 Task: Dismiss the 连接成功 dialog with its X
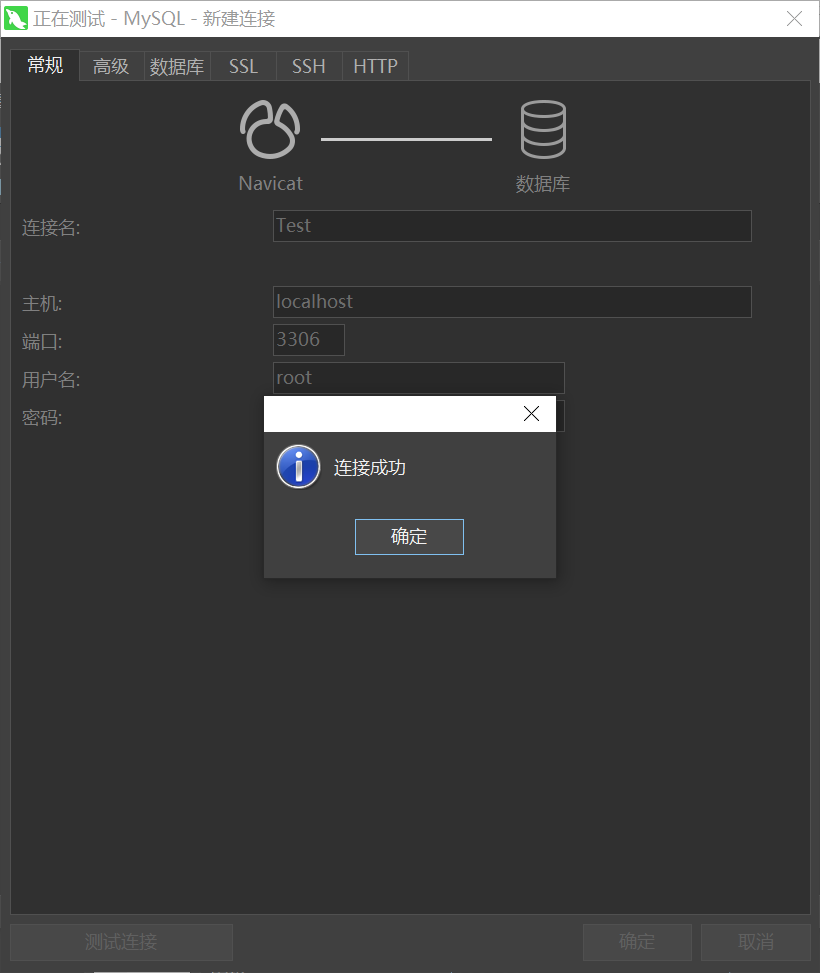531,413
